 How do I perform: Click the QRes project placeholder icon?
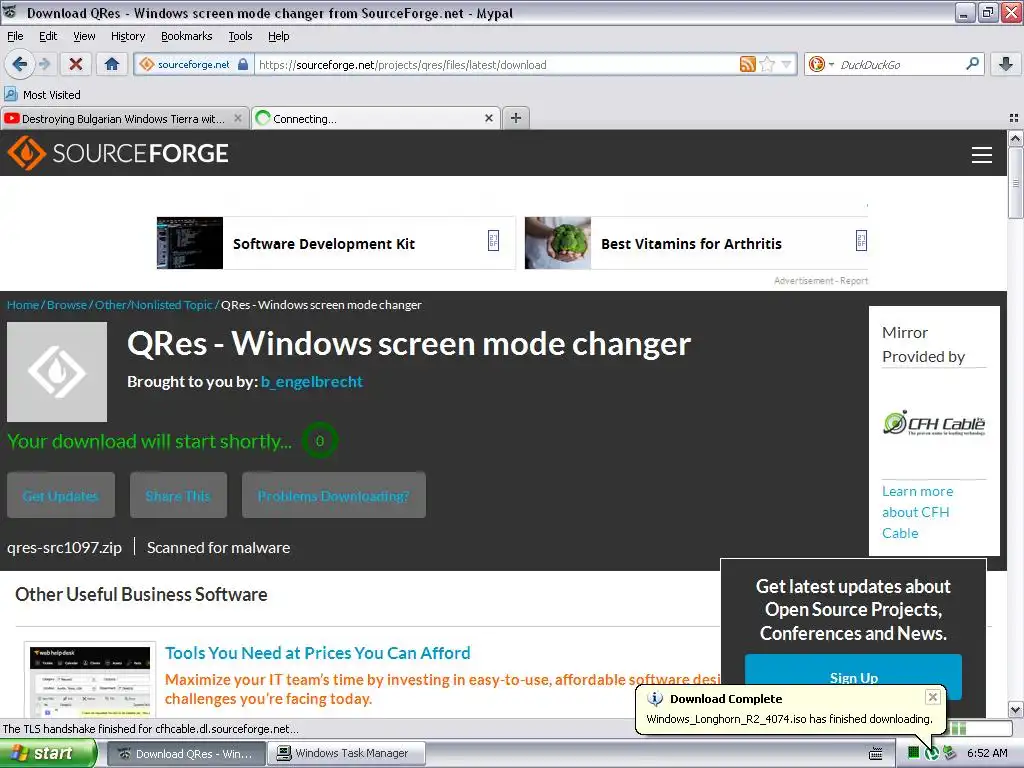(57, 372)
